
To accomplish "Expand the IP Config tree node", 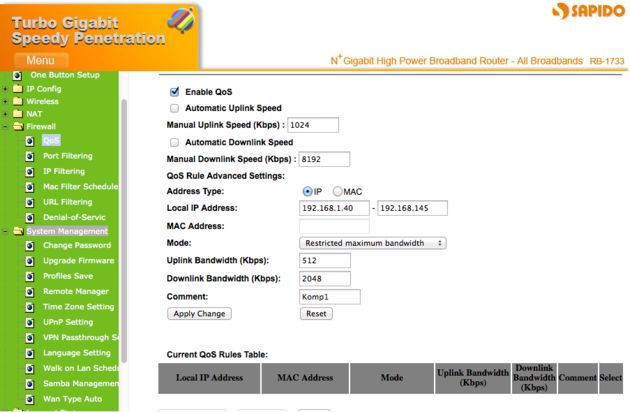I will point(5,89).
